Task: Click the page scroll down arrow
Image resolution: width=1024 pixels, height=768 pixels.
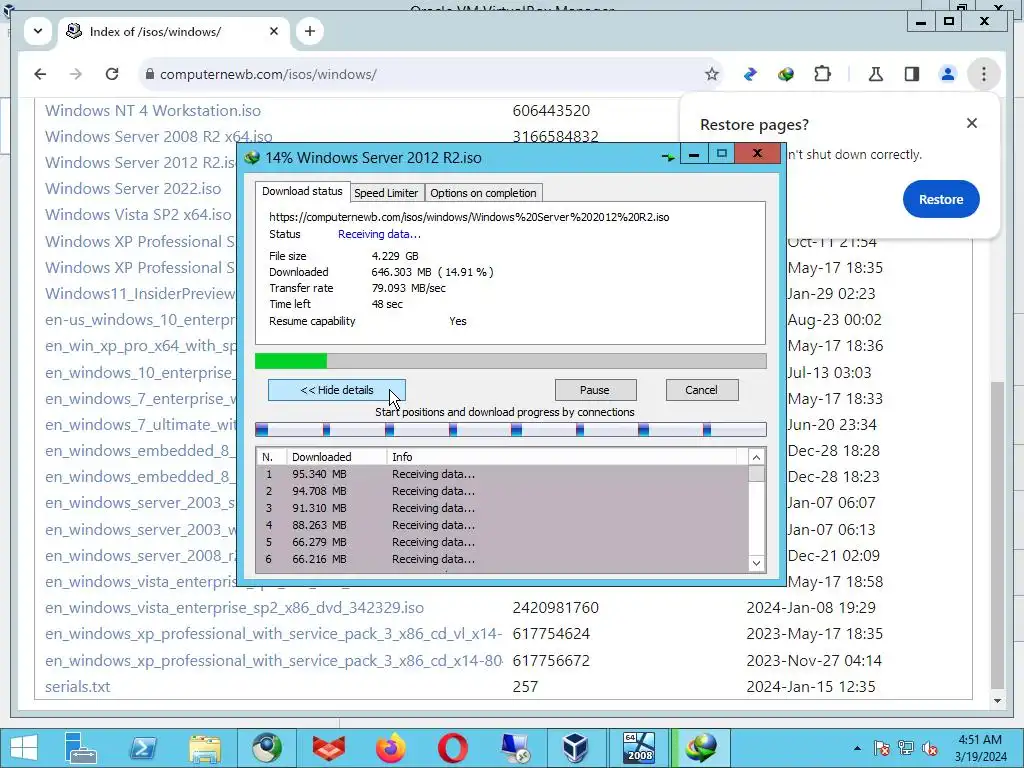Action: [997, 701]
